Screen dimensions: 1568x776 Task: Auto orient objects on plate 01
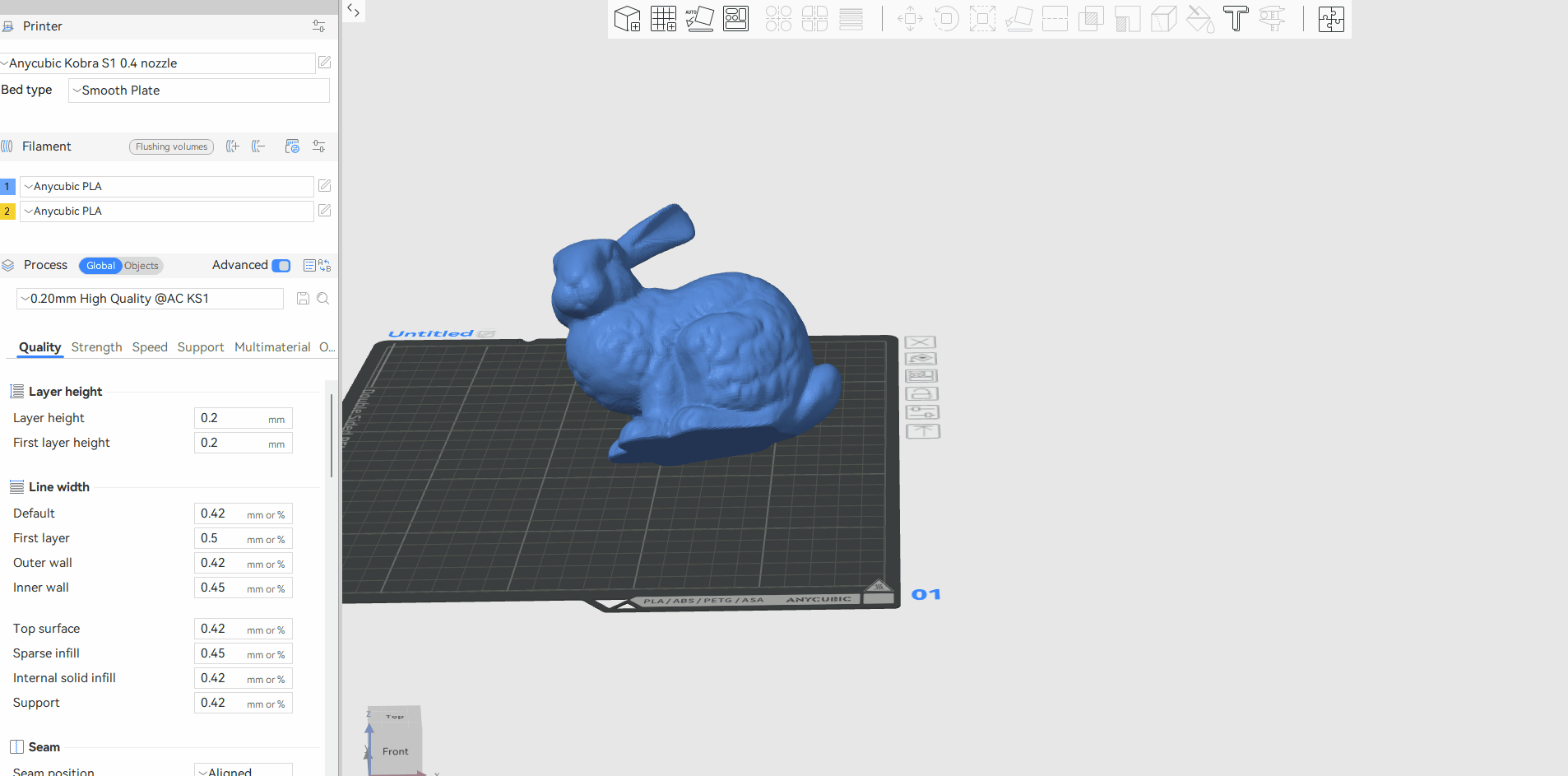(x=921, y=359)
